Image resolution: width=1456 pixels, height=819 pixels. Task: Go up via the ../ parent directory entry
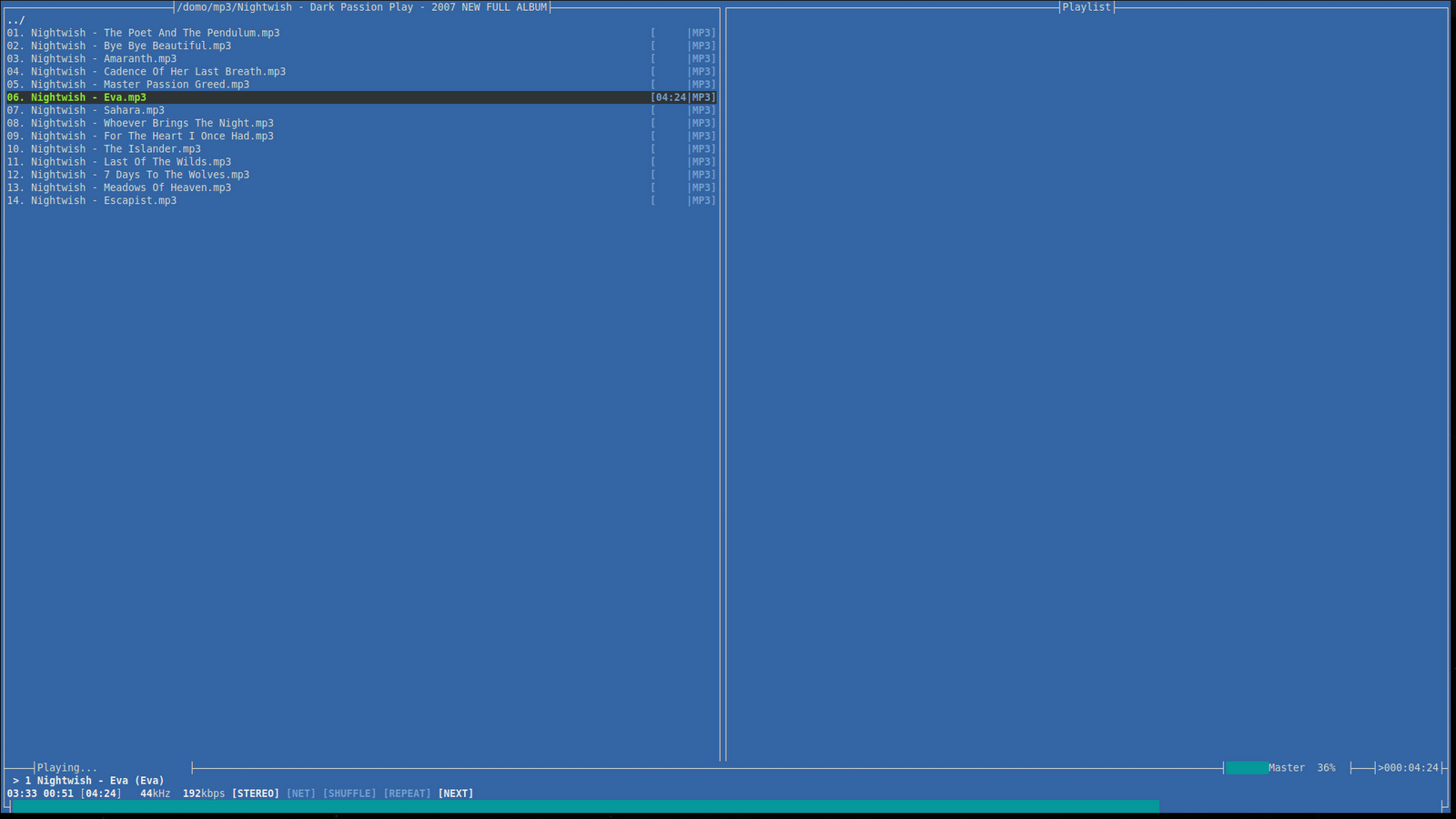click(x=16, y=20)
